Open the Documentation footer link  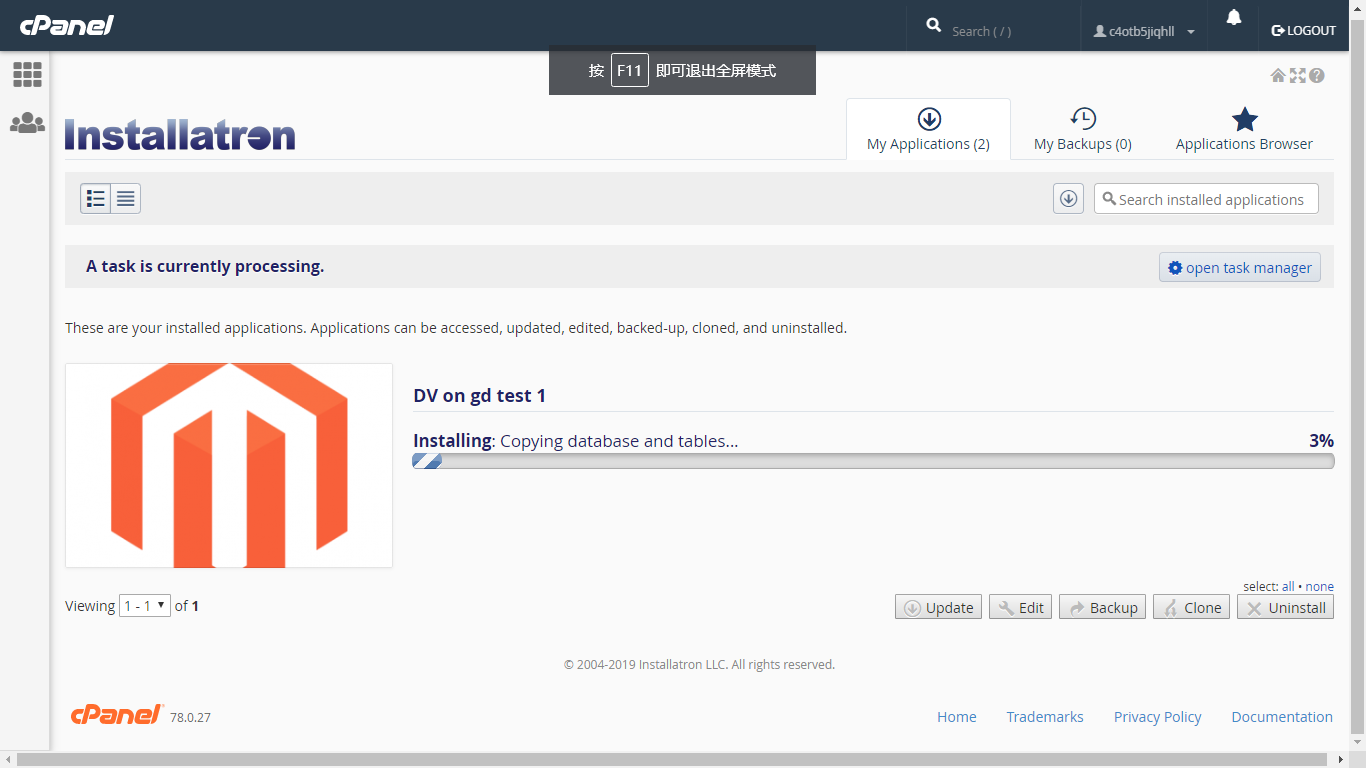coord(1282,717)
